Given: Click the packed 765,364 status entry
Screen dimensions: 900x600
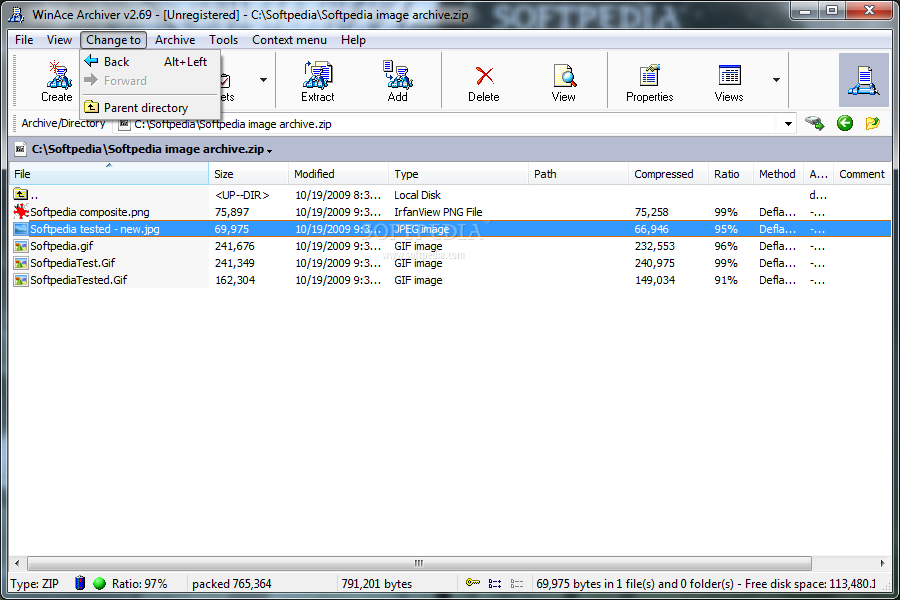Looking at the screenshot, I should [231, 583].
